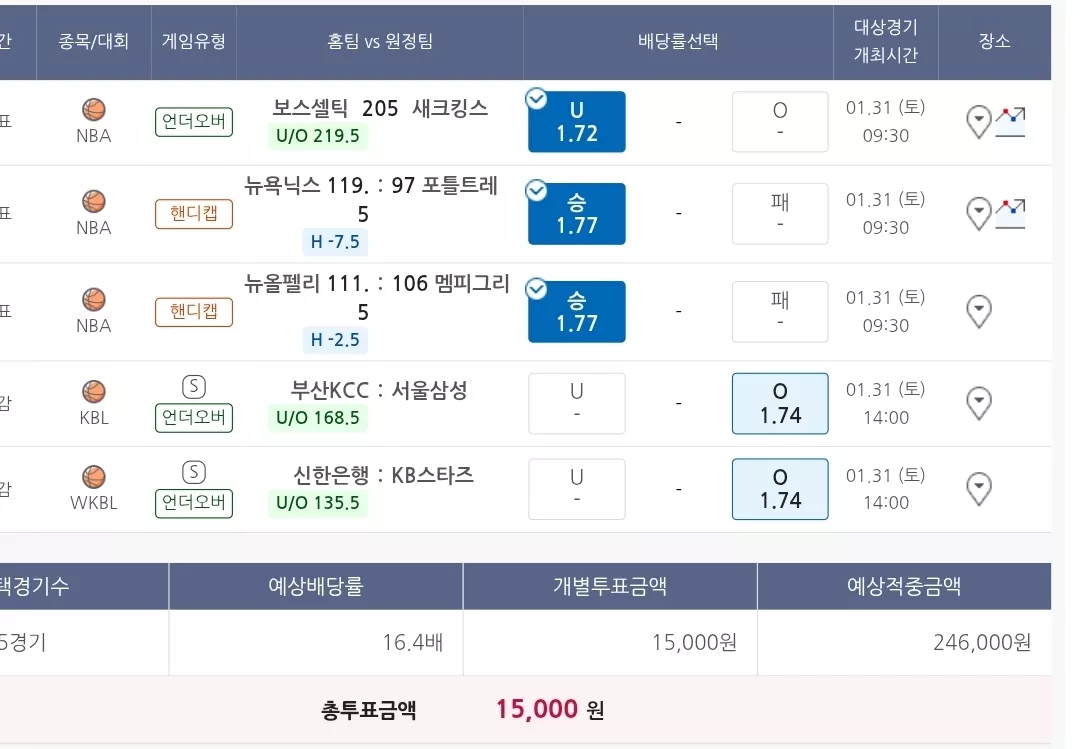
Task: Open venue pin for Boston Celtics game
Action: pyautogui.click(x=979, y=122)
